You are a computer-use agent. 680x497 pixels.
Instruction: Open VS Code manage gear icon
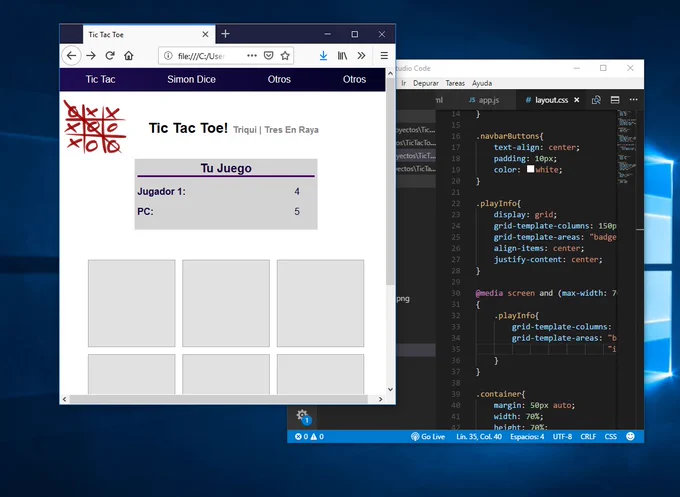pos(303,416)
